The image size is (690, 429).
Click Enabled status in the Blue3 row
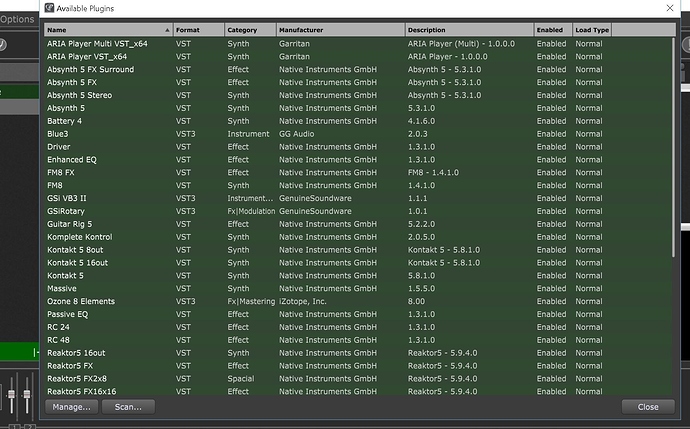551,134
